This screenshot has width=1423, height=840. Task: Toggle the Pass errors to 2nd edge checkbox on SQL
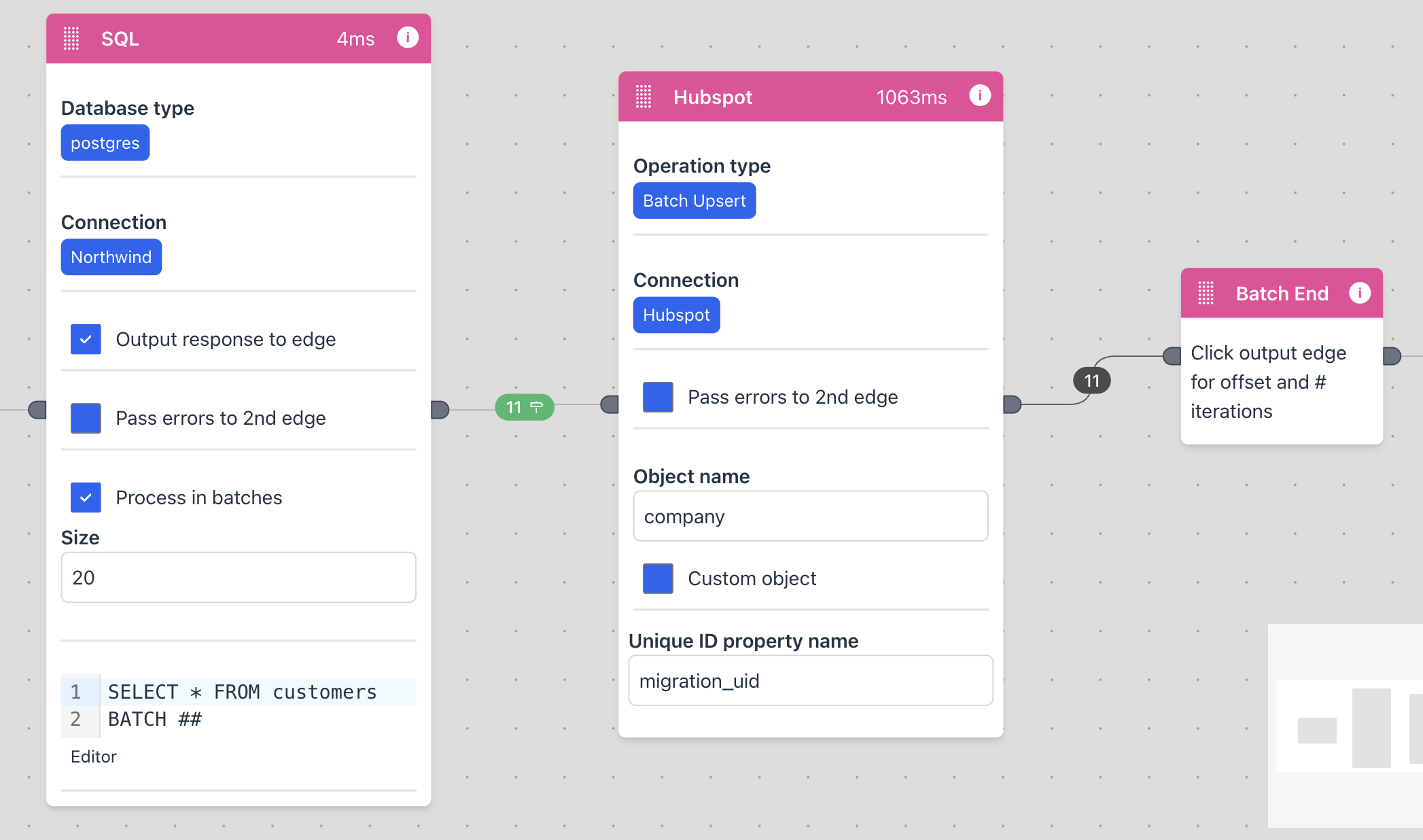pyautogui.click(x=86, y=418)
